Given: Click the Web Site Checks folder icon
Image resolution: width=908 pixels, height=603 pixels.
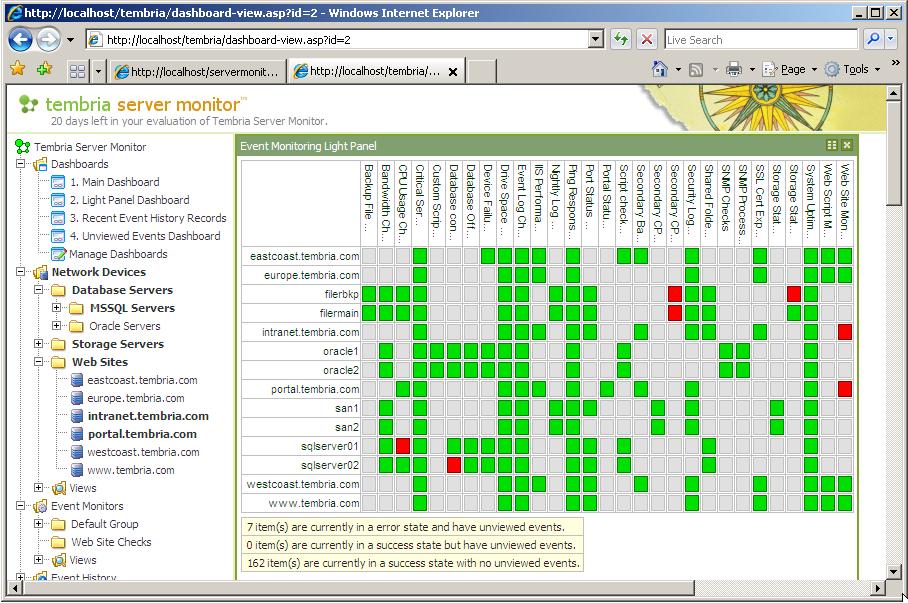Looking at the screenshot, I should (x=58, y=542).
